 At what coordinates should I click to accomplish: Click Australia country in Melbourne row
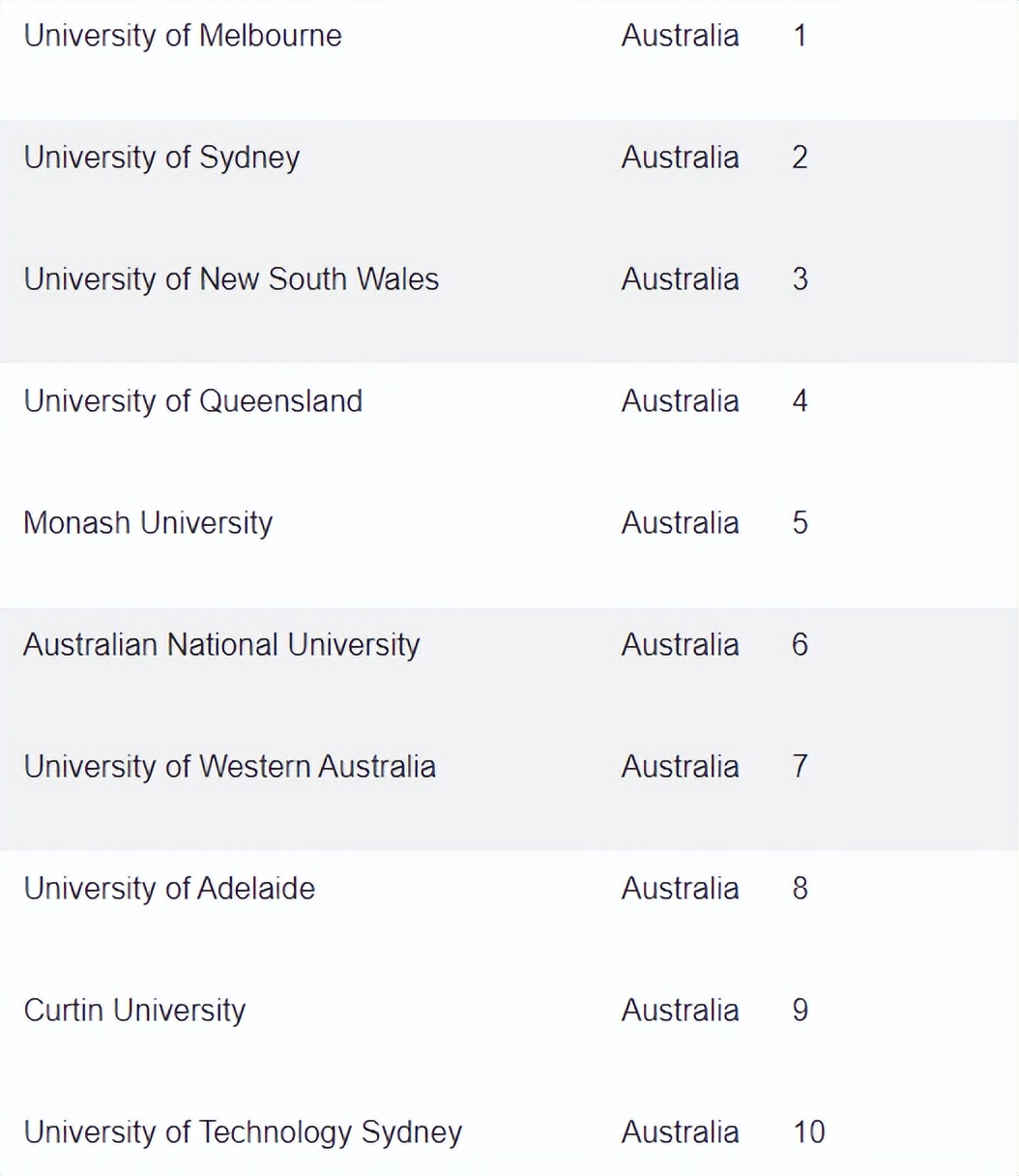[x=680, y=36]
